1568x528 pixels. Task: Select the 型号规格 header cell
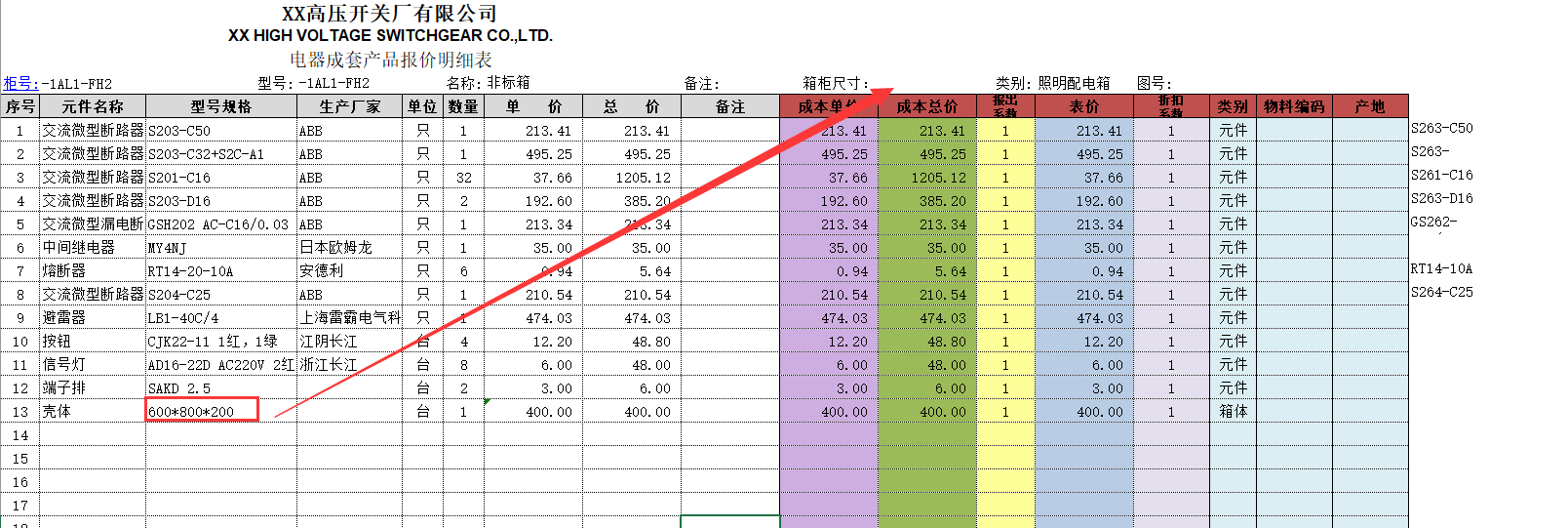221,106
